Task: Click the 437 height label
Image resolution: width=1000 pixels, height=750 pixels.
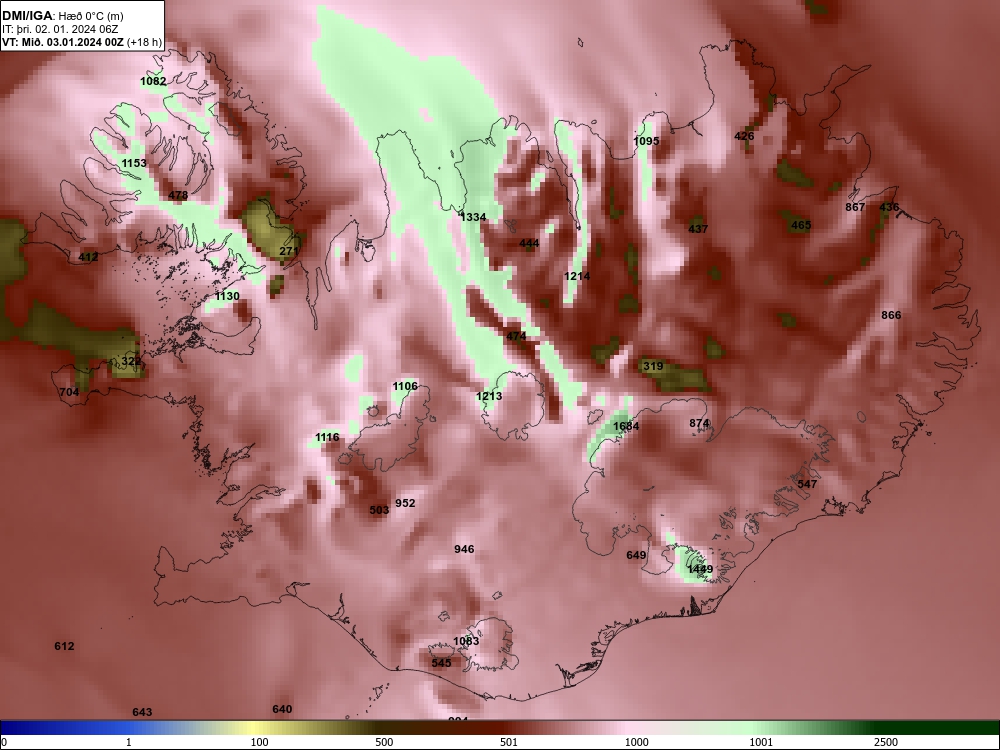Action: click(698, 228)
